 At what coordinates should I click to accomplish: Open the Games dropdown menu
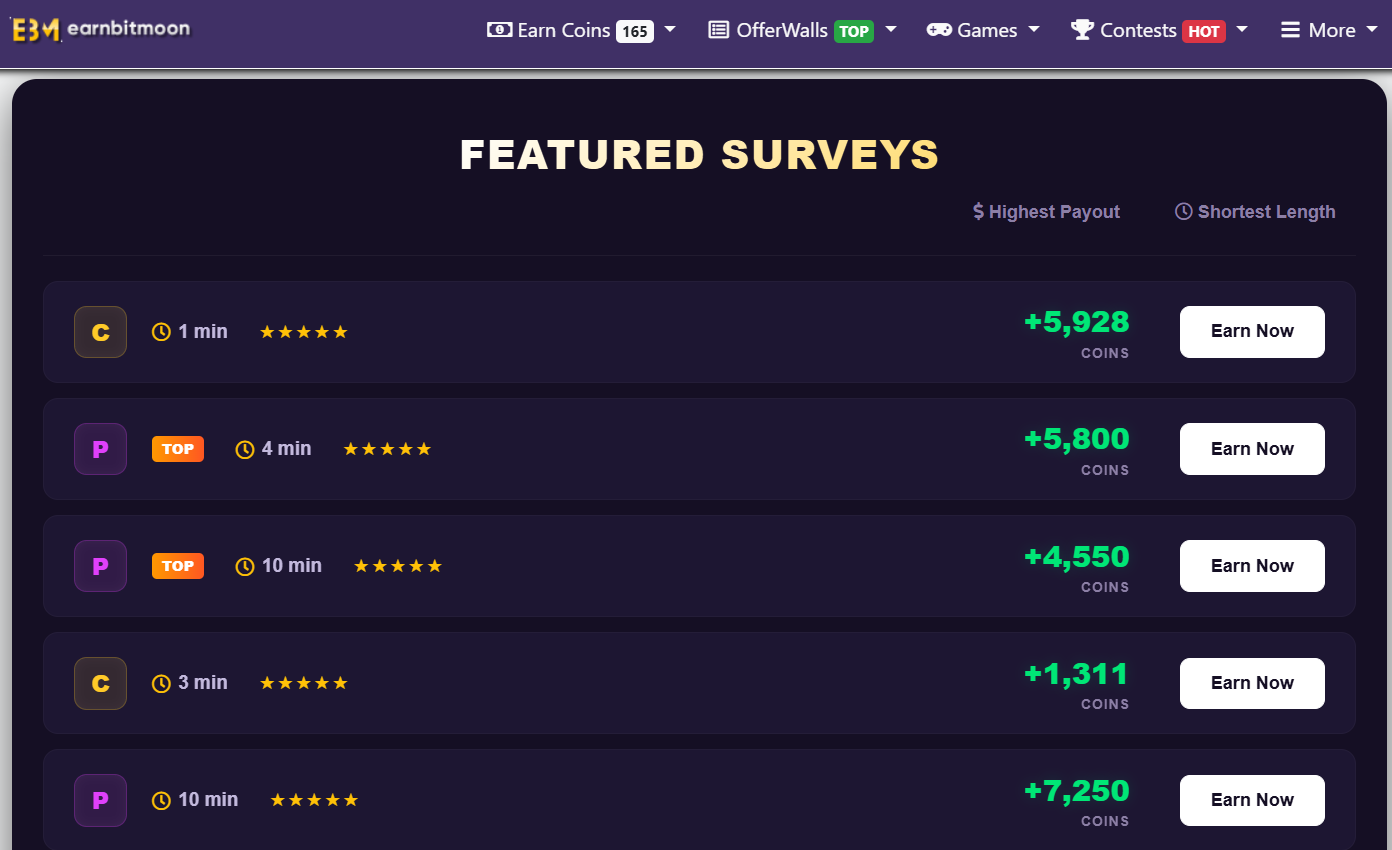pyautogui.click(x=983, y=30)
